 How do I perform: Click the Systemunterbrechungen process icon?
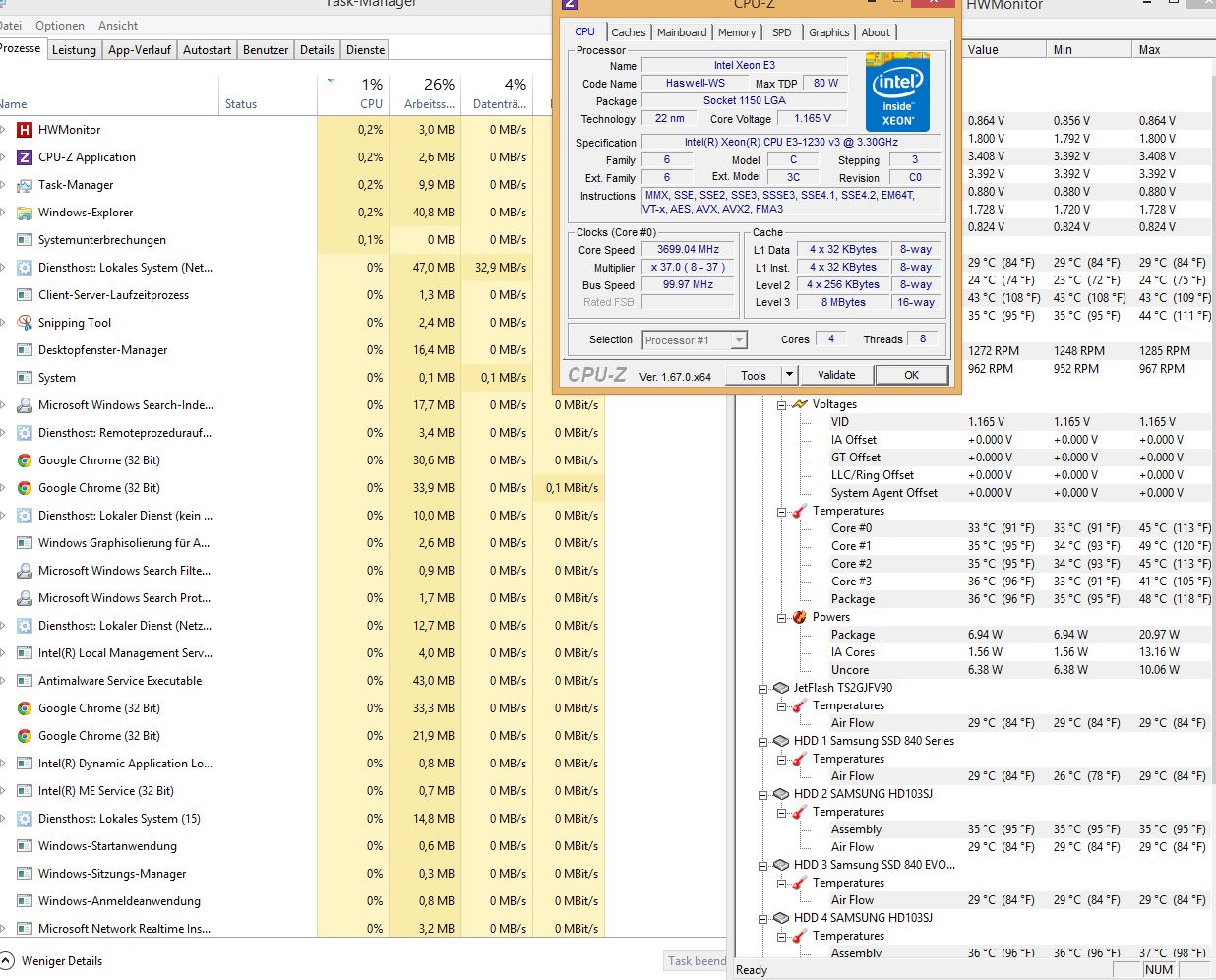tap(25, 240)
